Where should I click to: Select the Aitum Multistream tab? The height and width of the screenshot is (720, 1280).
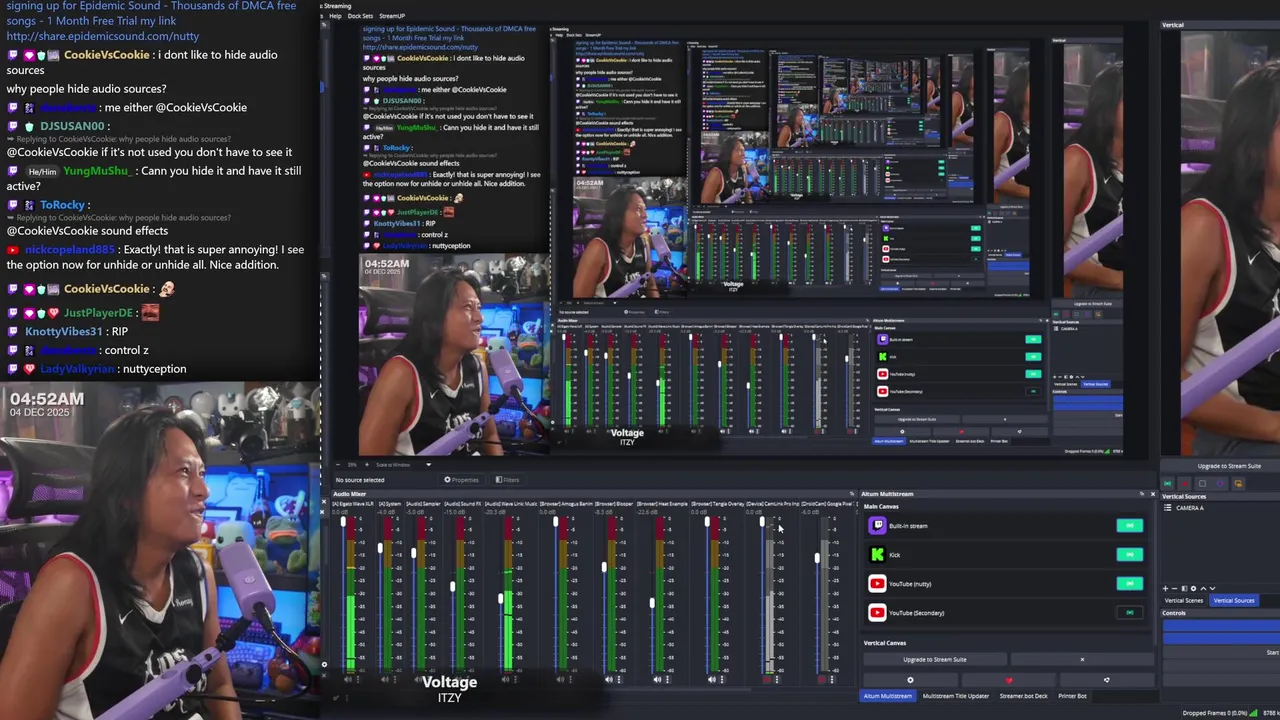point(888,695)
